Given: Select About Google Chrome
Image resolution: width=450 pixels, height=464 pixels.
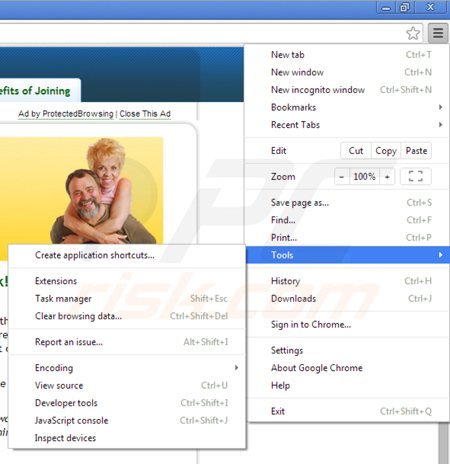Looking at the screenshot, I should tap(347, 368).
